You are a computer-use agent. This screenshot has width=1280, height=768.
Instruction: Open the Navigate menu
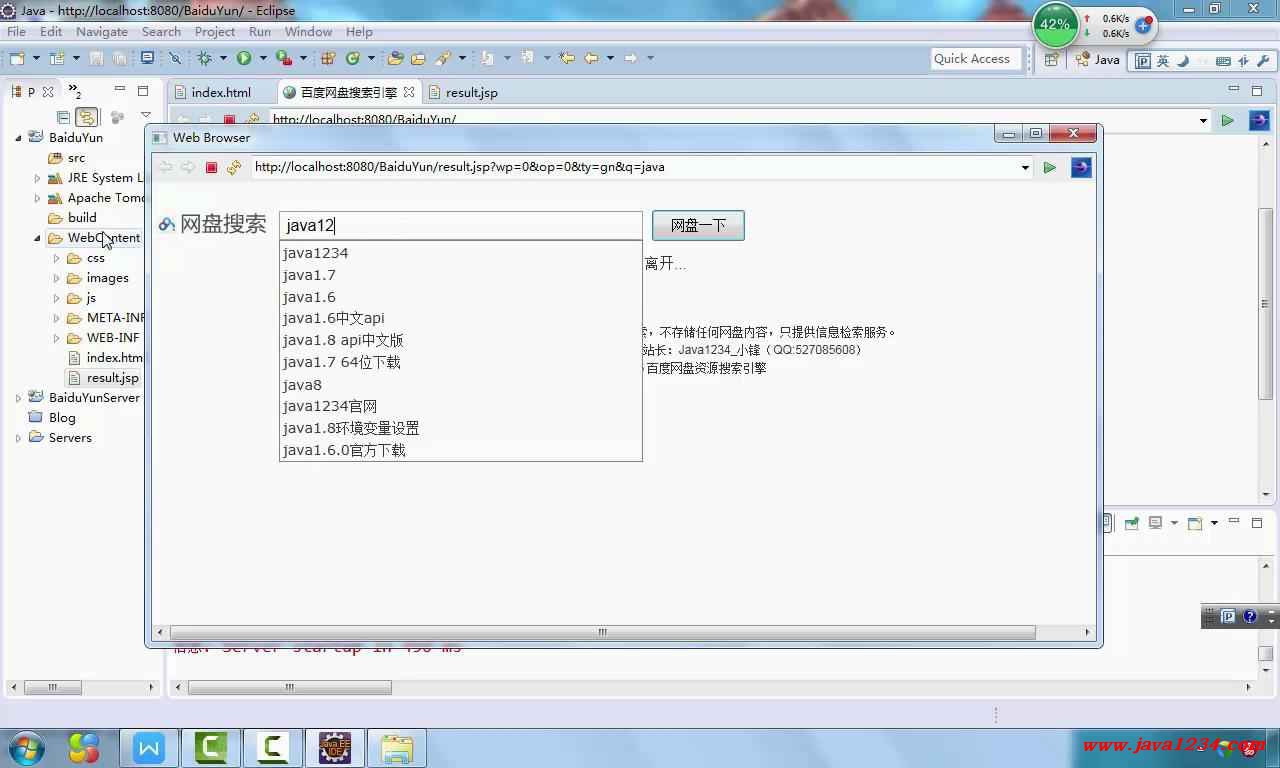point(101,31)
